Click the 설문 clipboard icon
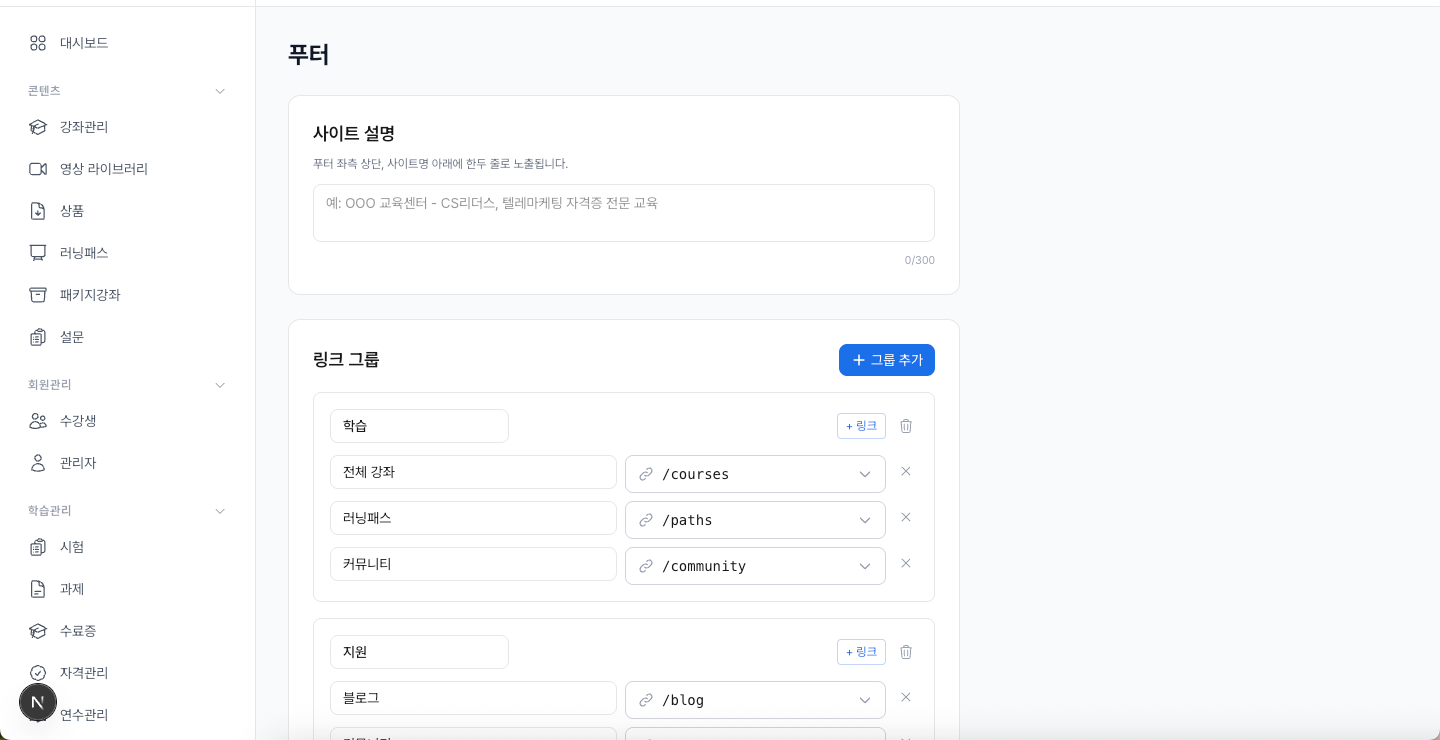Screen dimensions: 1440x740 38,337
